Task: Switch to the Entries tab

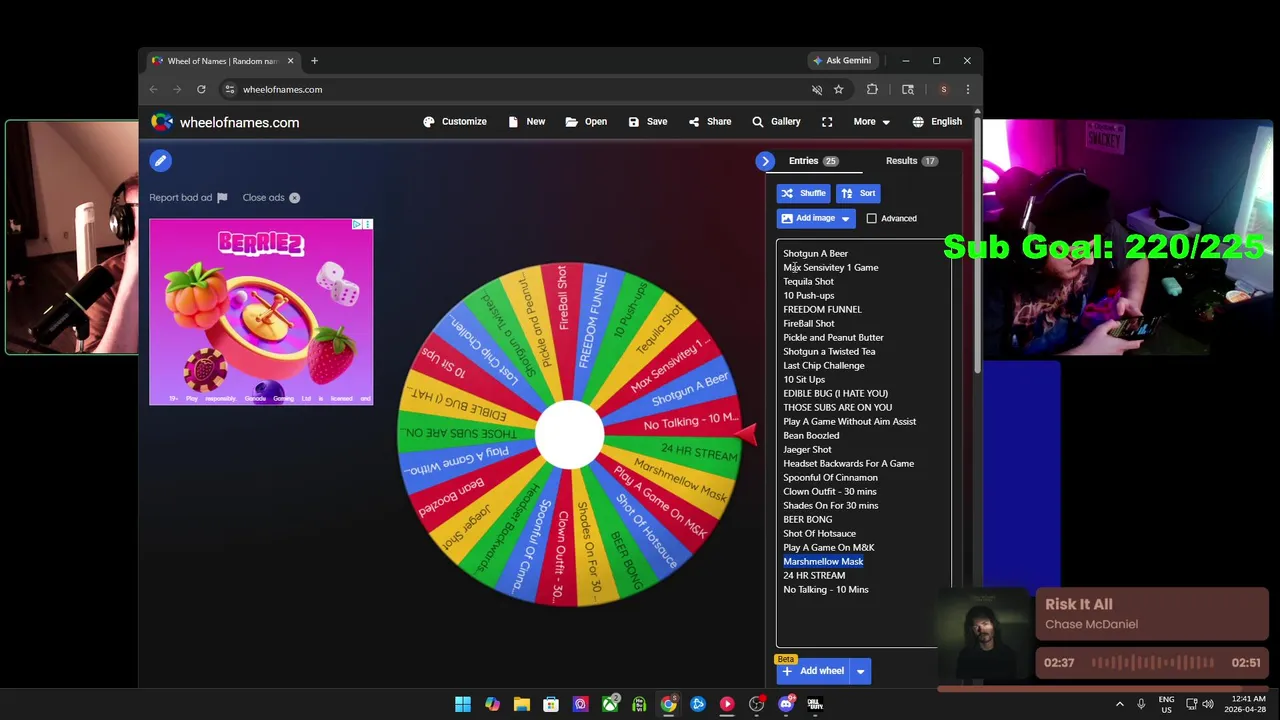Action: tap(813, 161)
